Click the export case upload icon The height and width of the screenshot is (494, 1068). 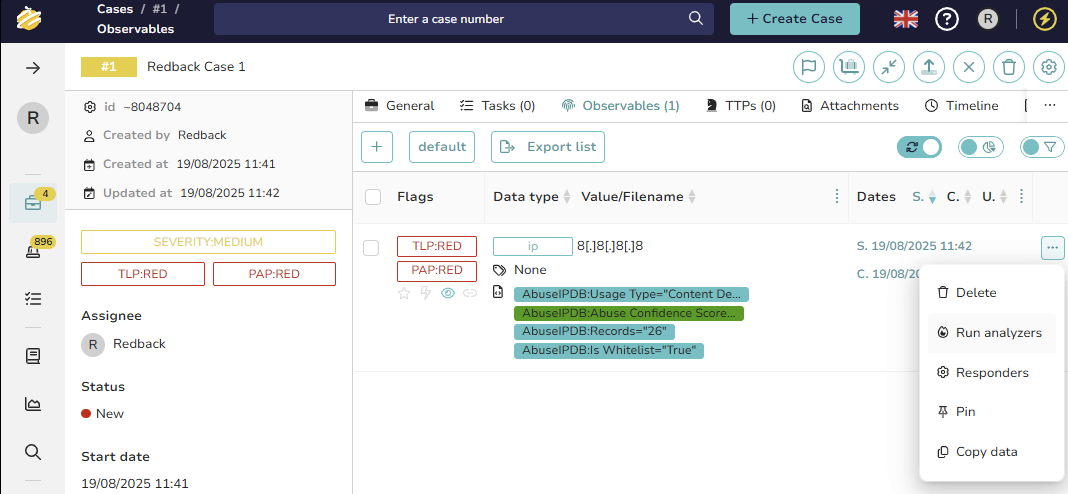929,67
